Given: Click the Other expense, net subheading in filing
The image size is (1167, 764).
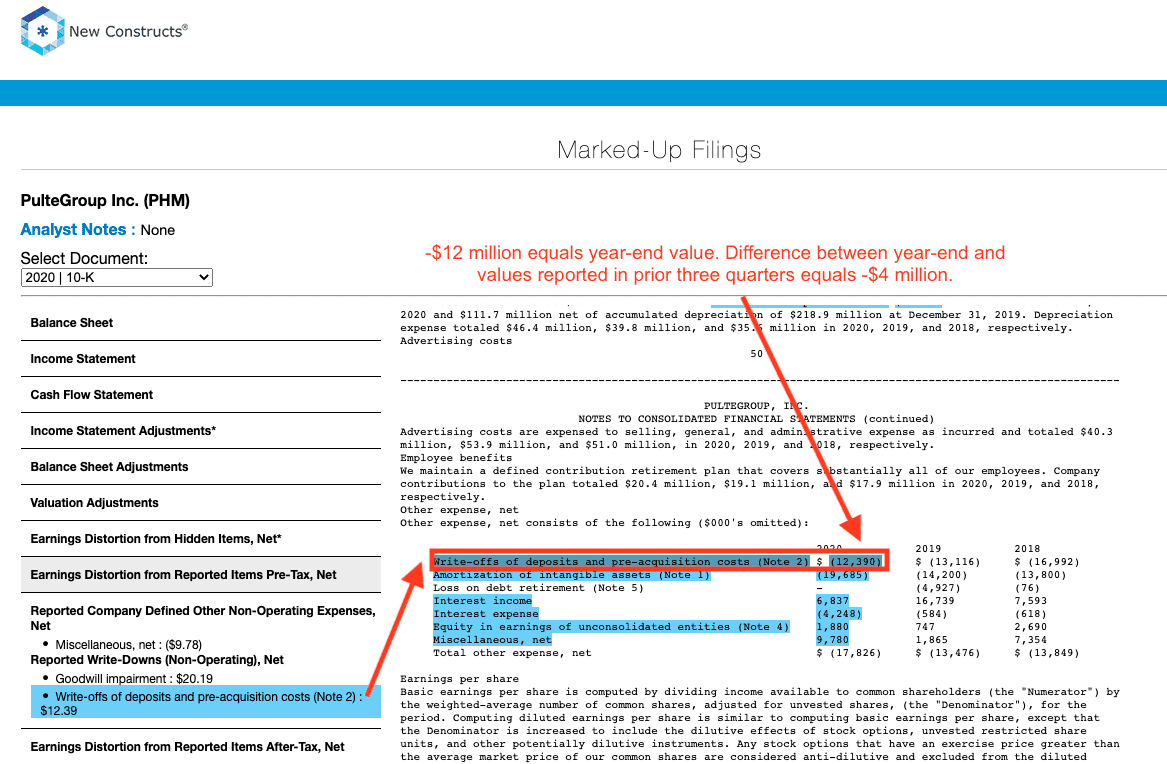Looking at the screenshot, I should [x=459, y=510].
